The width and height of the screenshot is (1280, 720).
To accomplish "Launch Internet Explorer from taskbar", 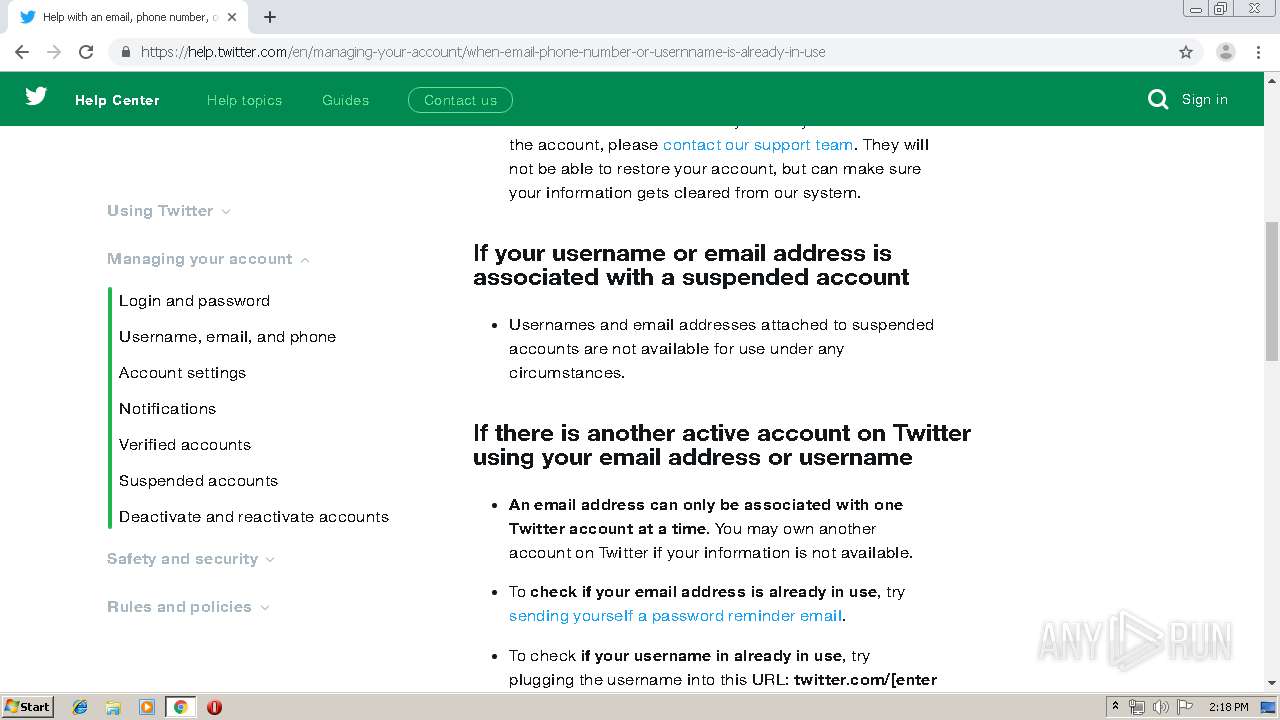I will click(x=80, y=707).
